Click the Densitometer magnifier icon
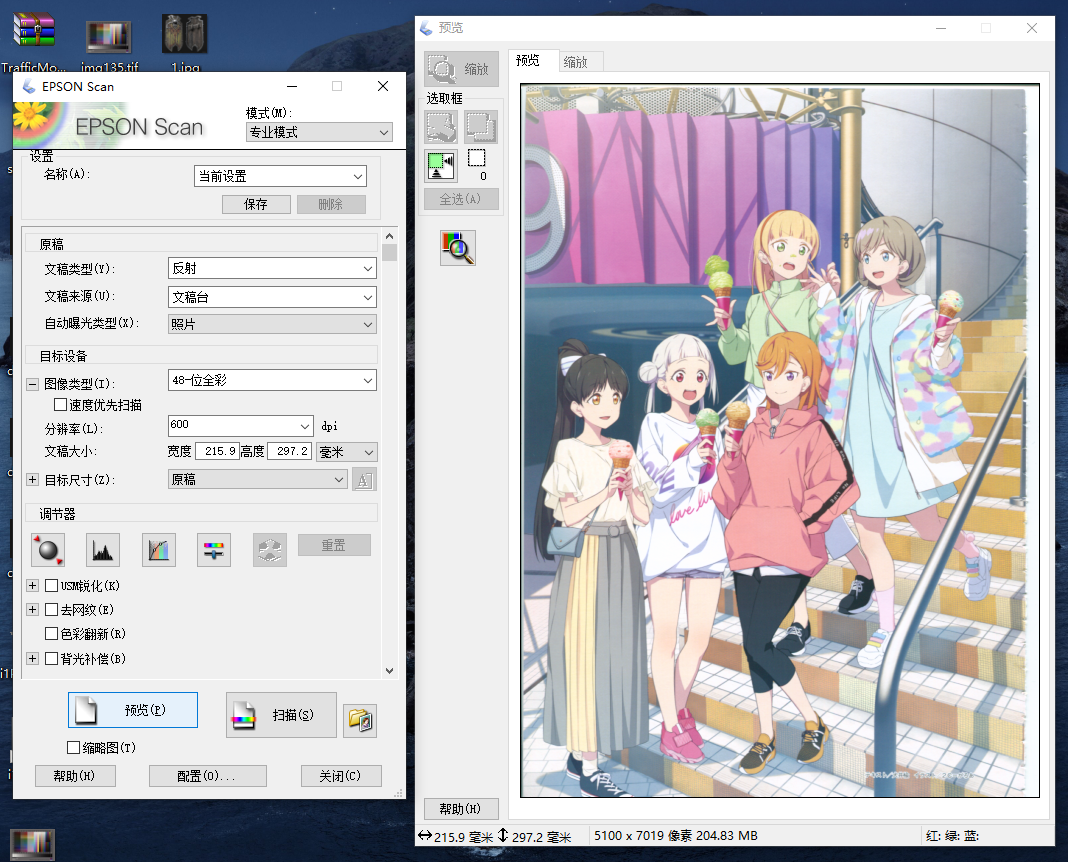 (x=458, y=248)
